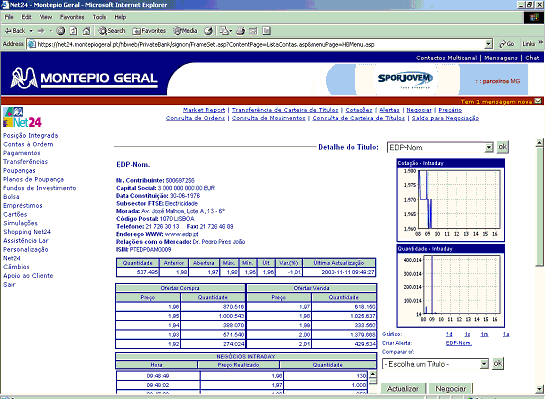Open the Favorites toolbar button
545x399 pixels.
pyautogui.click(x=149, y=31)
